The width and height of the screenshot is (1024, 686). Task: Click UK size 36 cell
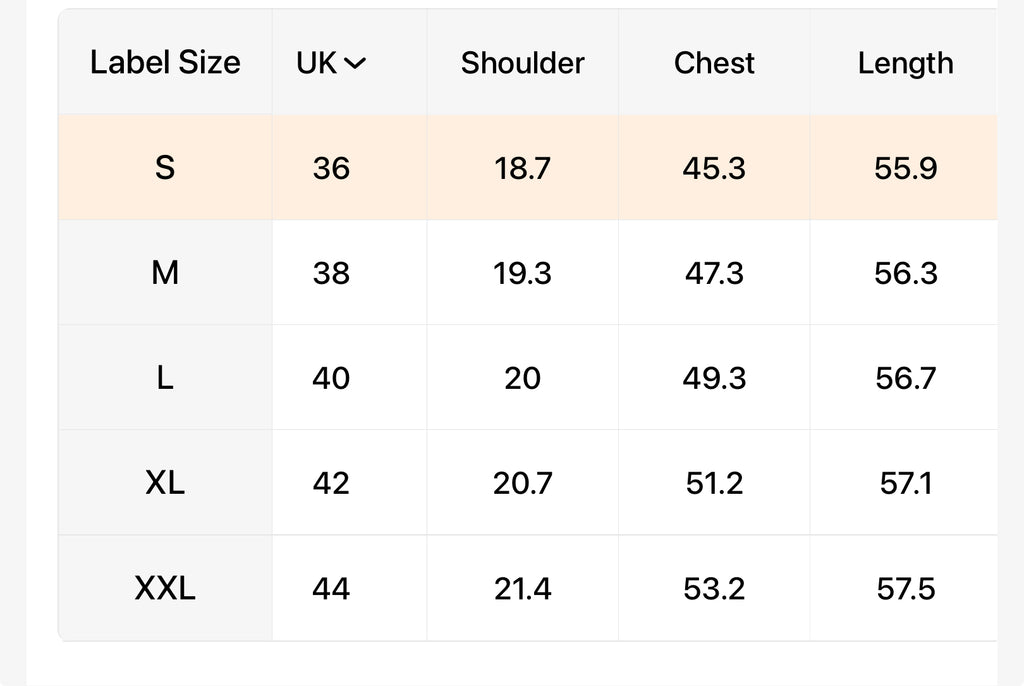pos(331,168)
